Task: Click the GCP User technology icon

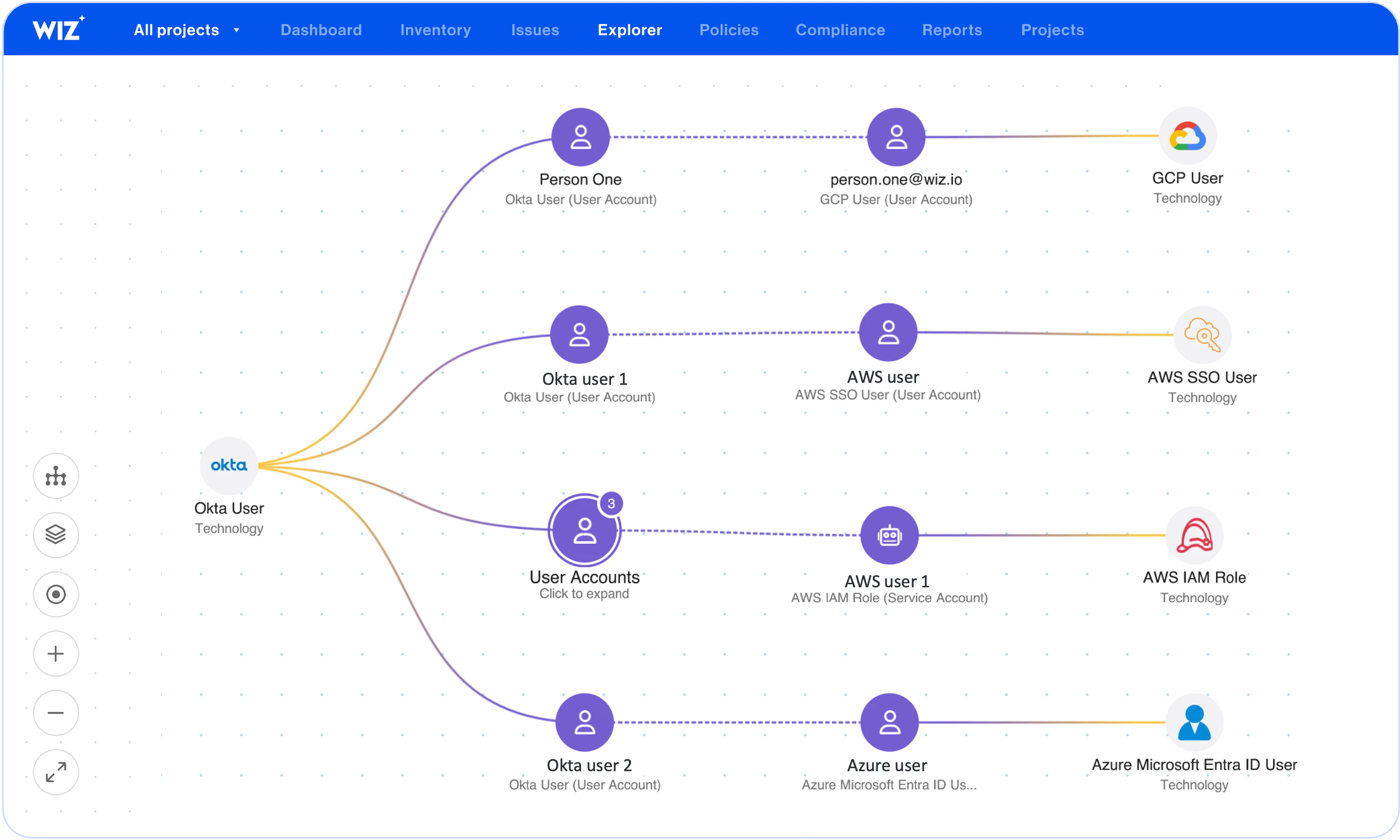Action: pos(1187,136)
